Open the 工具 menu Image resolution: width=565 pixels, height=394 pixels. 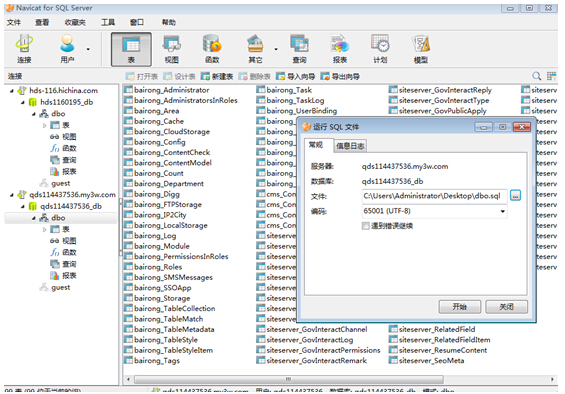[108, 22]
